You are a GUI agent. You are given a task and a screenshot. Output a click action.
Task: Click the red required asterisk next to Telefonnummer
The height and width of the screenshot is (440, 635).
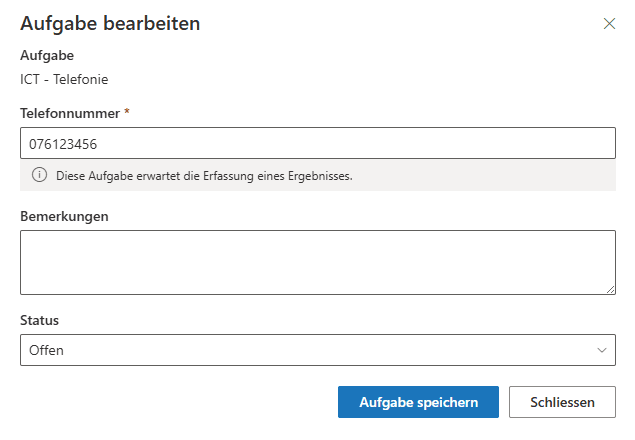point(127,113)
